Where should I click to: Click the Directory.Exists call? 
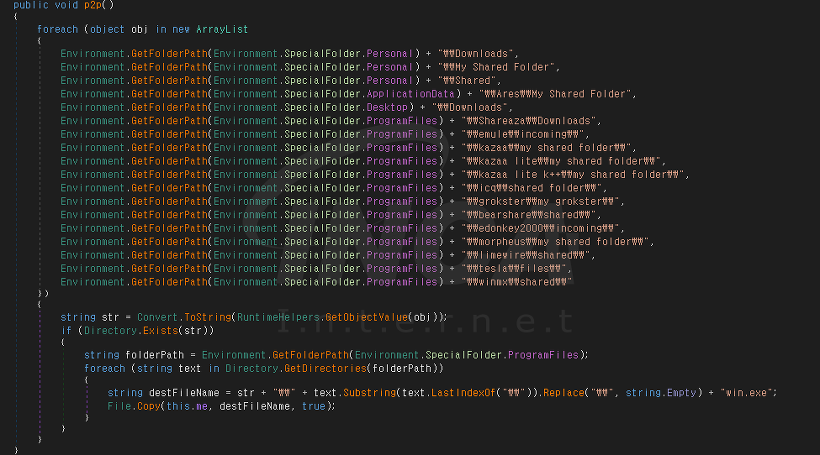coord(131,331)
